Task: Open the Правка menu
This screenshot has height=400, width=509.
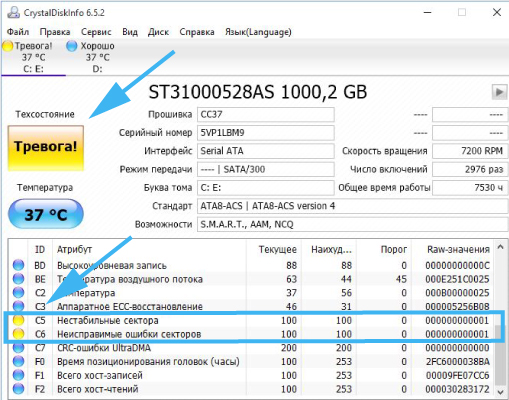Action: coord(55,32)
